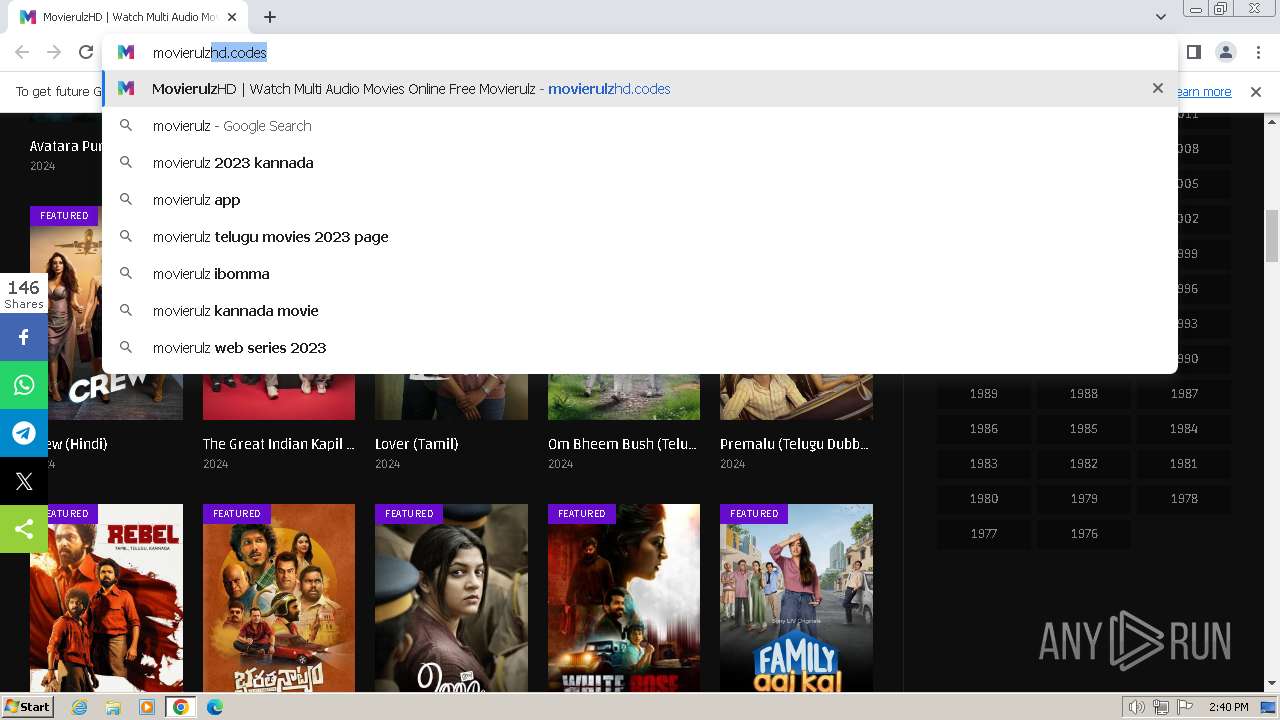The width and height of the screenshot is (1280, 720).
Task: Share the page on Telegram
Action: 24,433
